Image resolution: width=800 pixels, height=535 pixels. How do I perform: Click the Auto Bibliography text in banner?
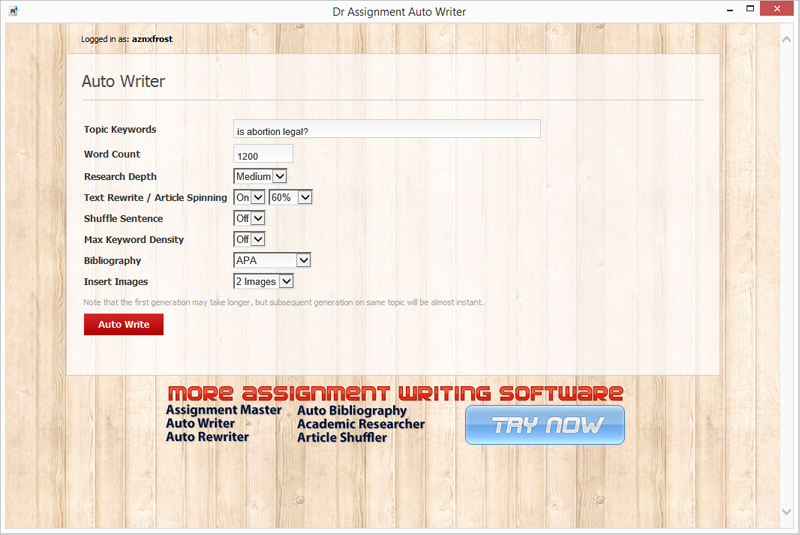pos(352,411)
